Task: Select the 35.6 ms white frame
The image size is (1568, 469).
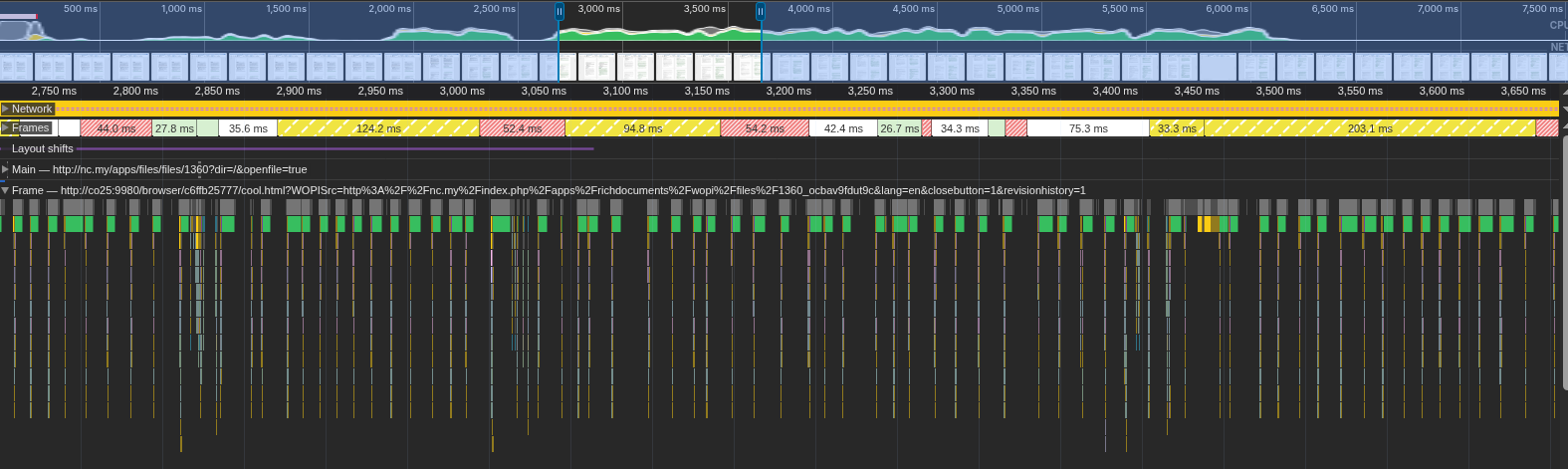Action: pos(248,128)
